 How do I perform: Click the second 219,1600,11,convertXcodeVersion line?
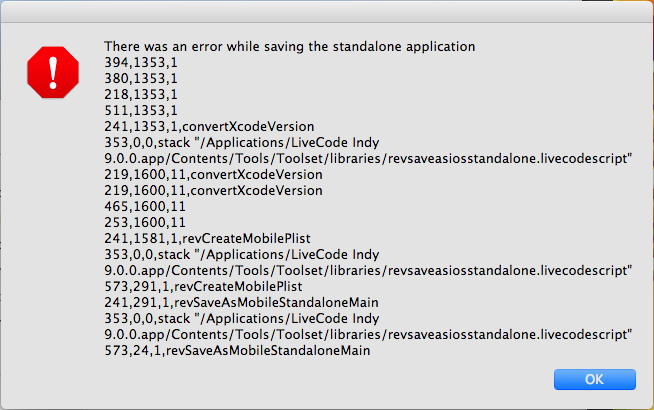(213, 191)
